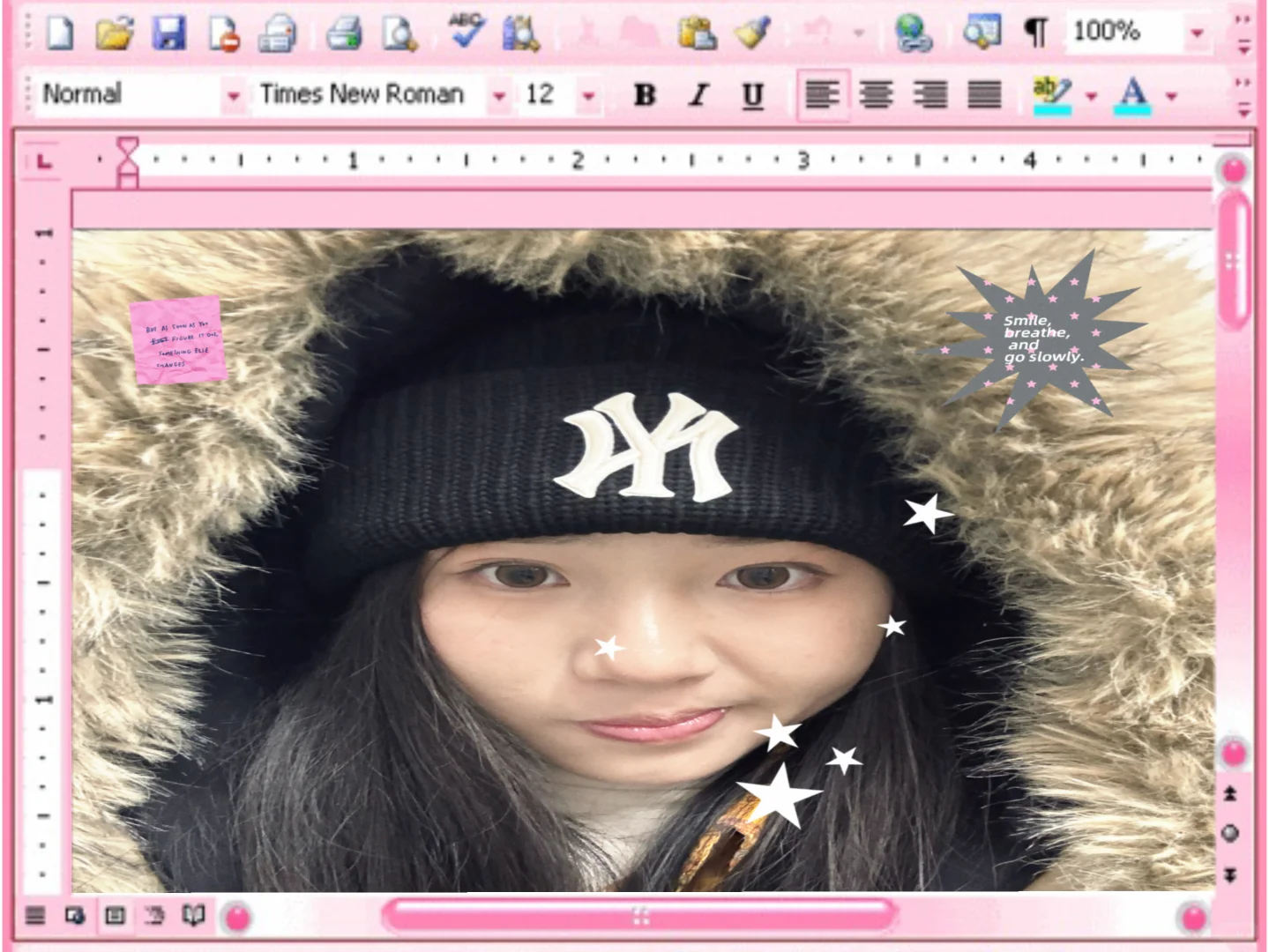Open the font color dropdown arrow
Screen dimensions: 1269x952
pos(1171,96)
